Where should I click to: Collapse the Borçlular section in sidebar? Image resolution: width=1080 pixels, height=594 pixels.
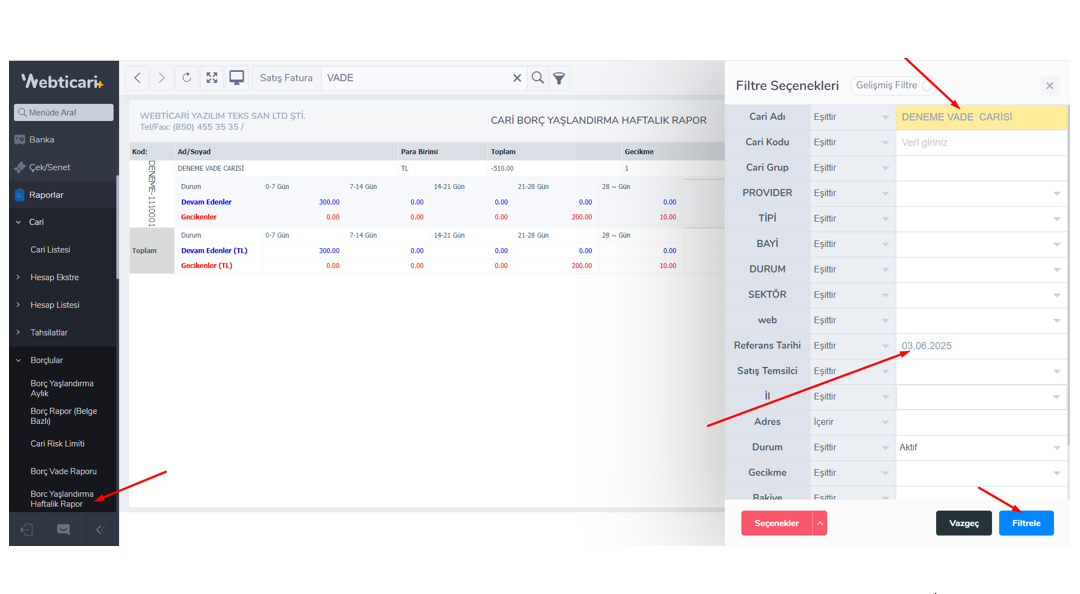pyautogui.click(x=46, y=360)
